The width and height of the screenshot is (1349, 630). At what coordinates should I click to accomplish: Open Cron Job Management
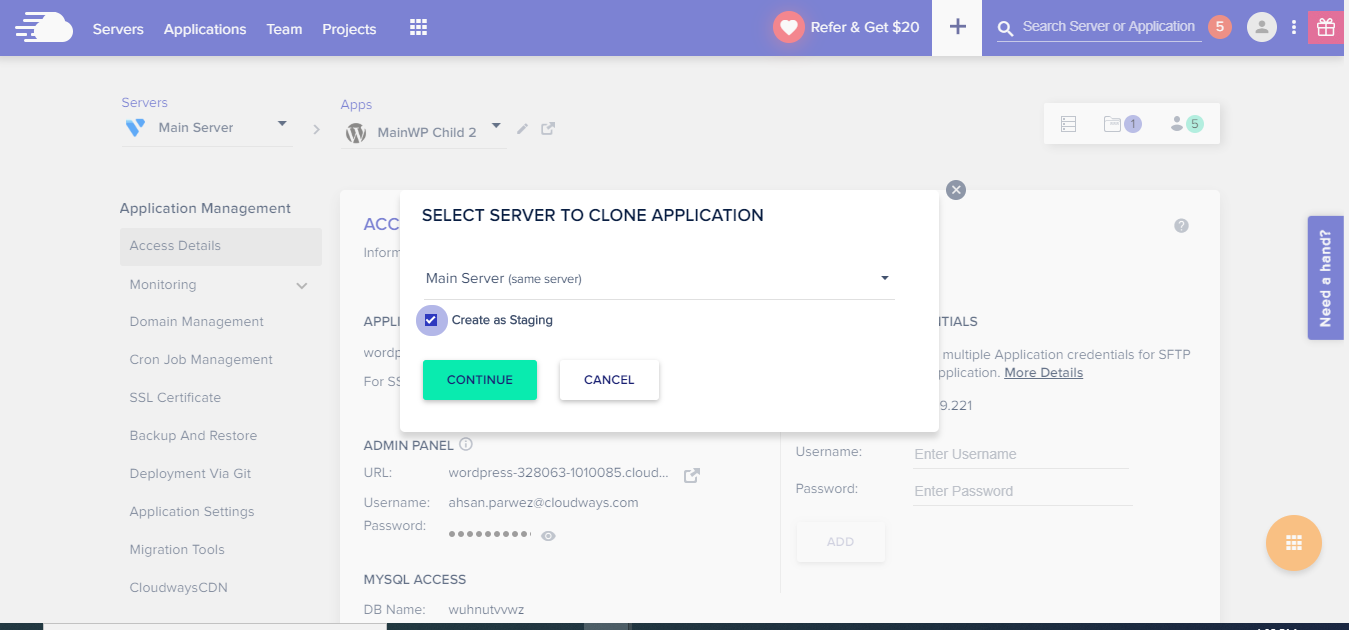[x=201, y=360]
